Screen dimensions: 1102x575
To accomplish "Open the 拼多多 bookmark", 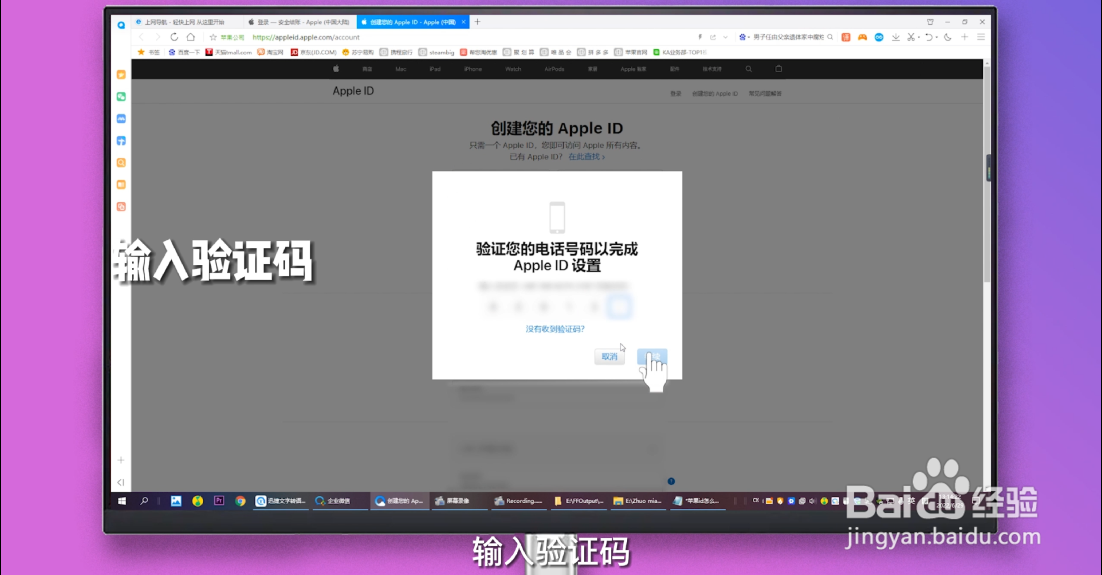I will tap(593, 52).
